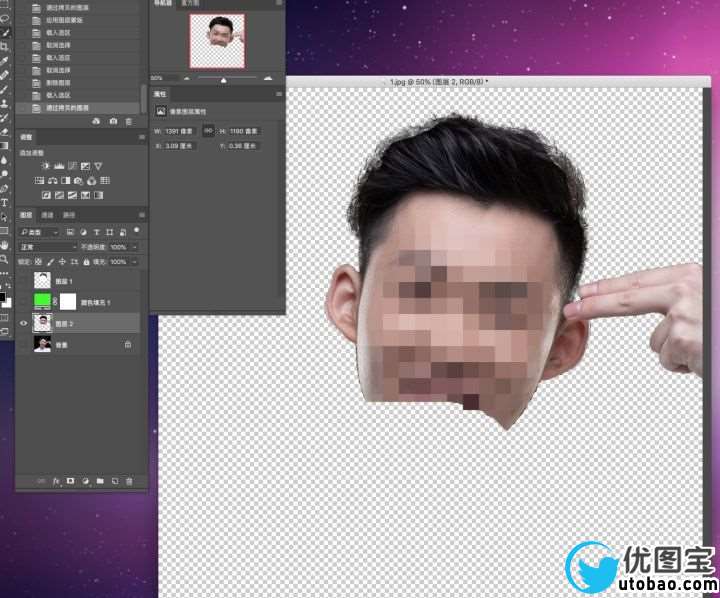Open the Adjustments panel flyout menu
The image size is (720, 598).
pyautogui.click(x=142, y=137)
